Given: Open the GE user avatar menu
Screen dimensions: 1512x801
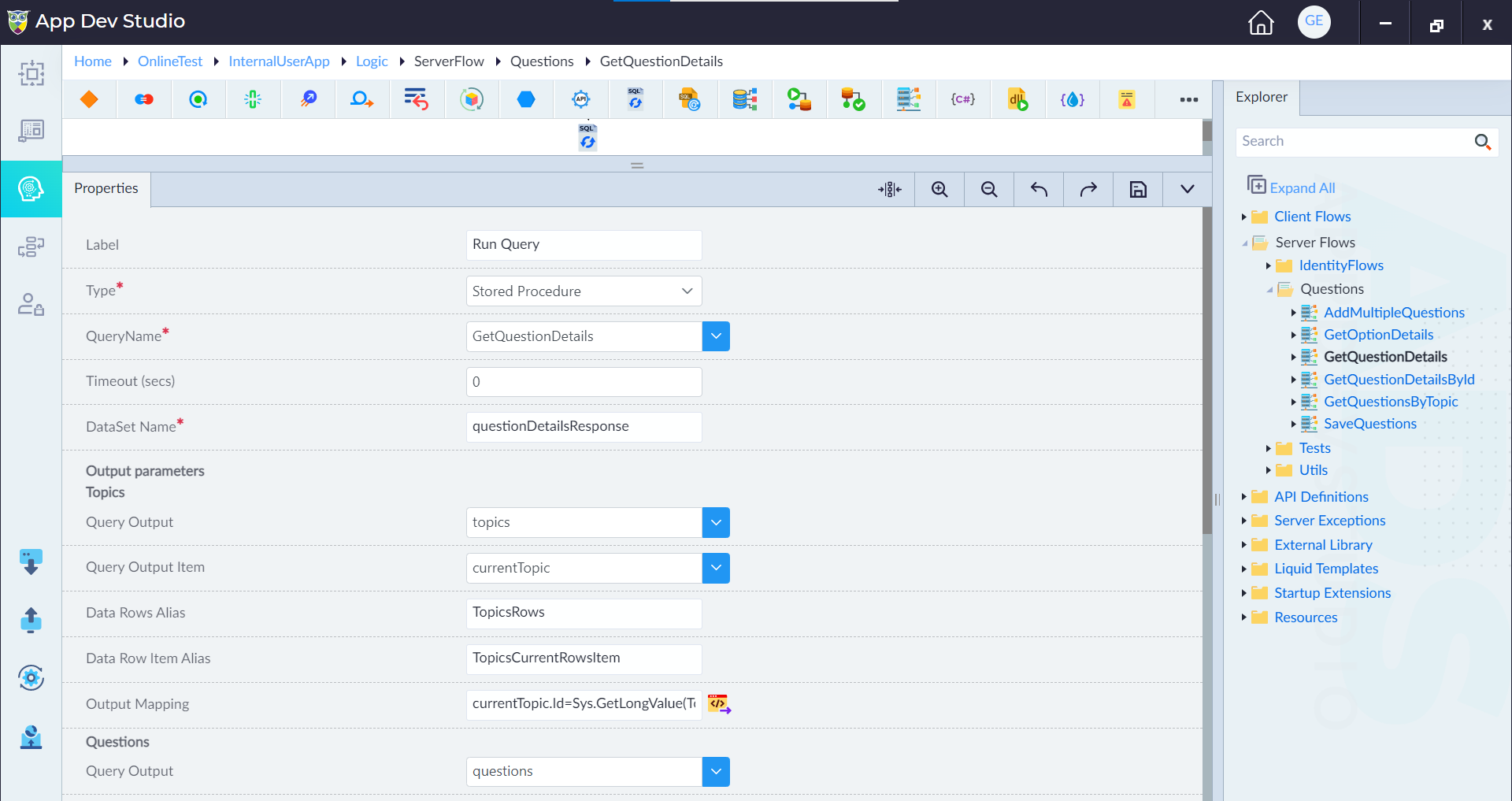Looking at the screenshot, I should pos(1314,21).
